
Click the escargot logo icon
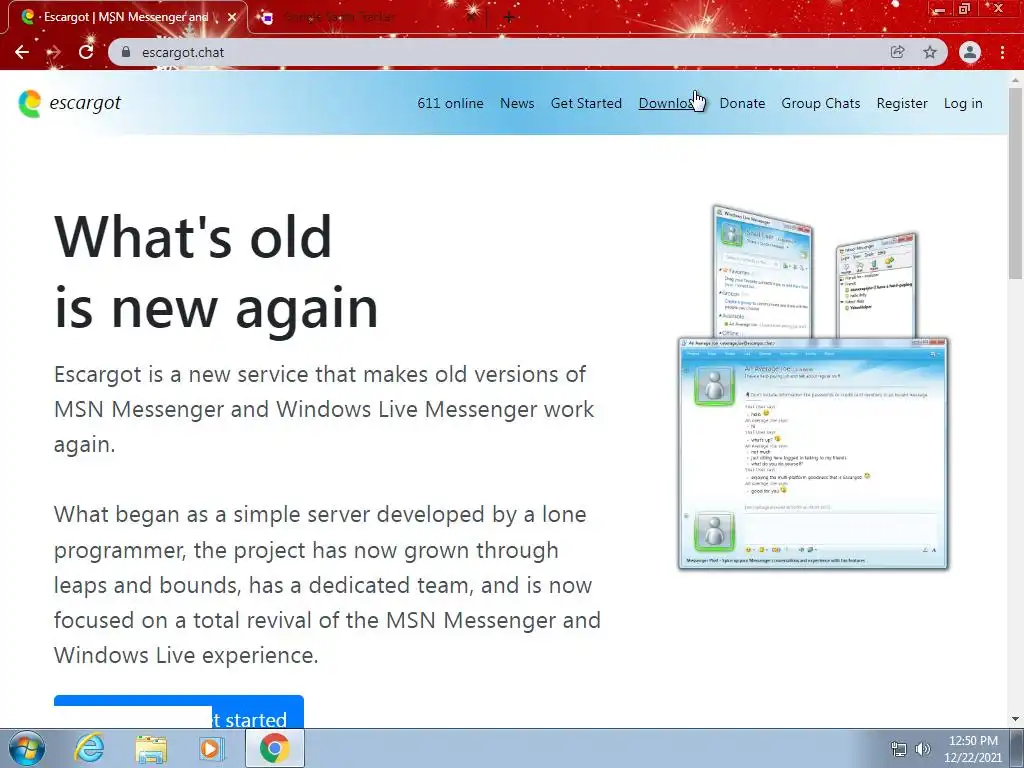tap(29, 103)
